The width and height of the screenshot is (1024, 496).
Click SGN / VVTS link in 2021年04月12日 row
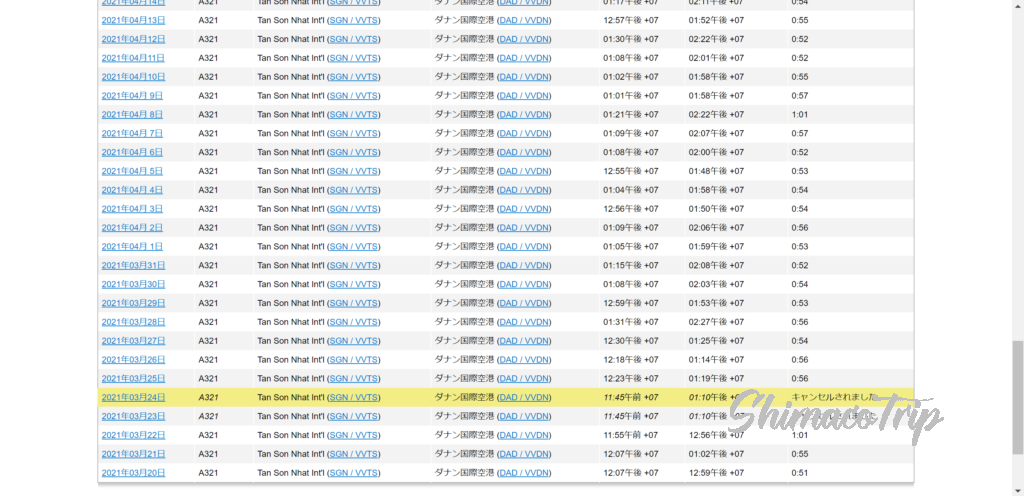pyautogui.click(x=354, y=39)
